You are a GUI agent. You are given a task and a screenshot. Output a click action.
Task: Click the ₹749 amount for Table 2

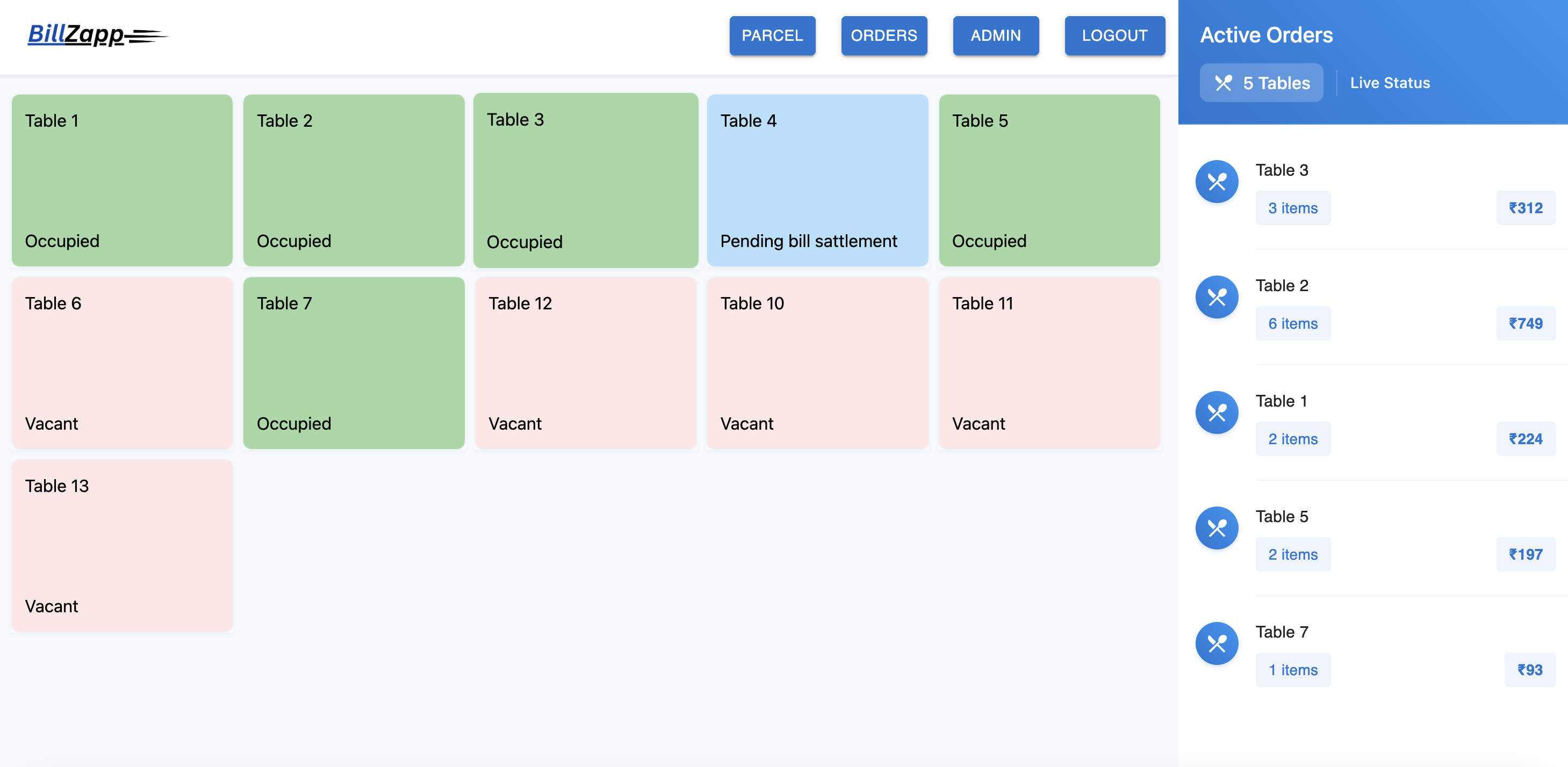1526,323
